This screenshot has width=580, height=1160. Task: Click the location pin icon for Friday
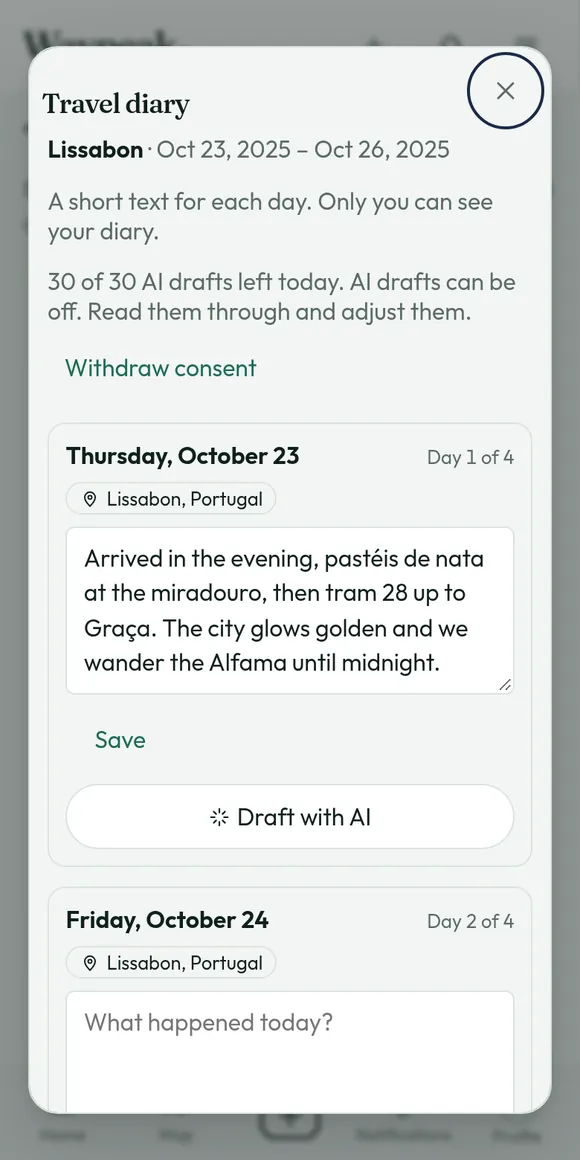(x=90, y=963)
